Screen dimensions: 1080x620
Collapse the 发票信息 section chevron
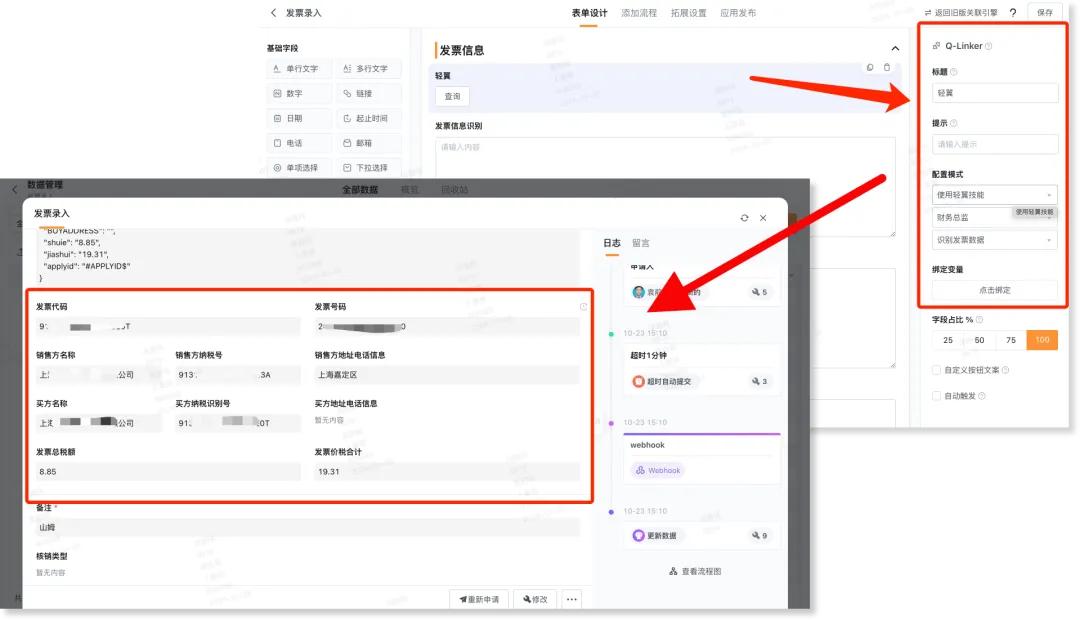click(x=895, y=49)
